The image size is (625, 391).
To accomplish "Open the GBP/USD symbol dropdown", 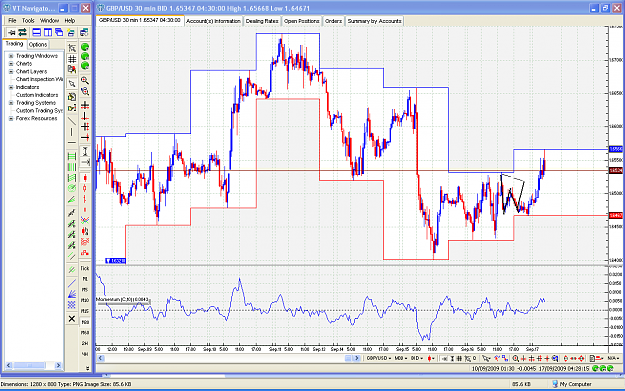I will pos(379,358).
